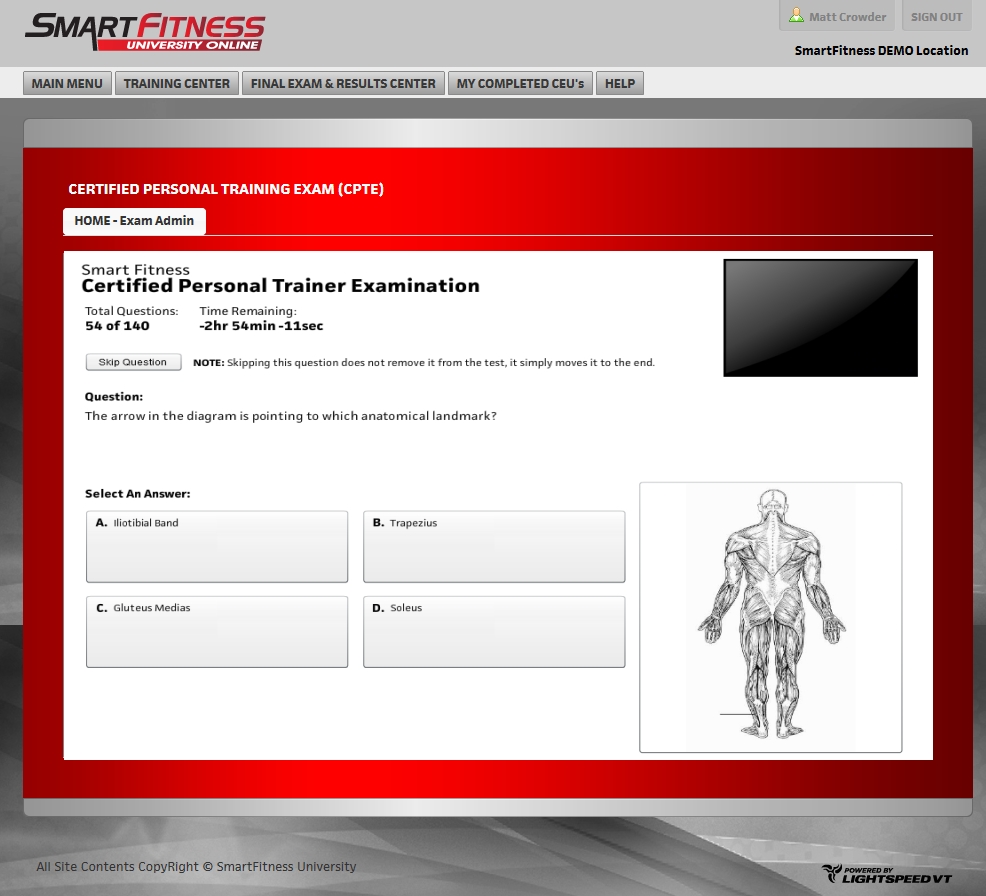
Task: Pick answer C, Gluteus Medias
Action: 217,631
